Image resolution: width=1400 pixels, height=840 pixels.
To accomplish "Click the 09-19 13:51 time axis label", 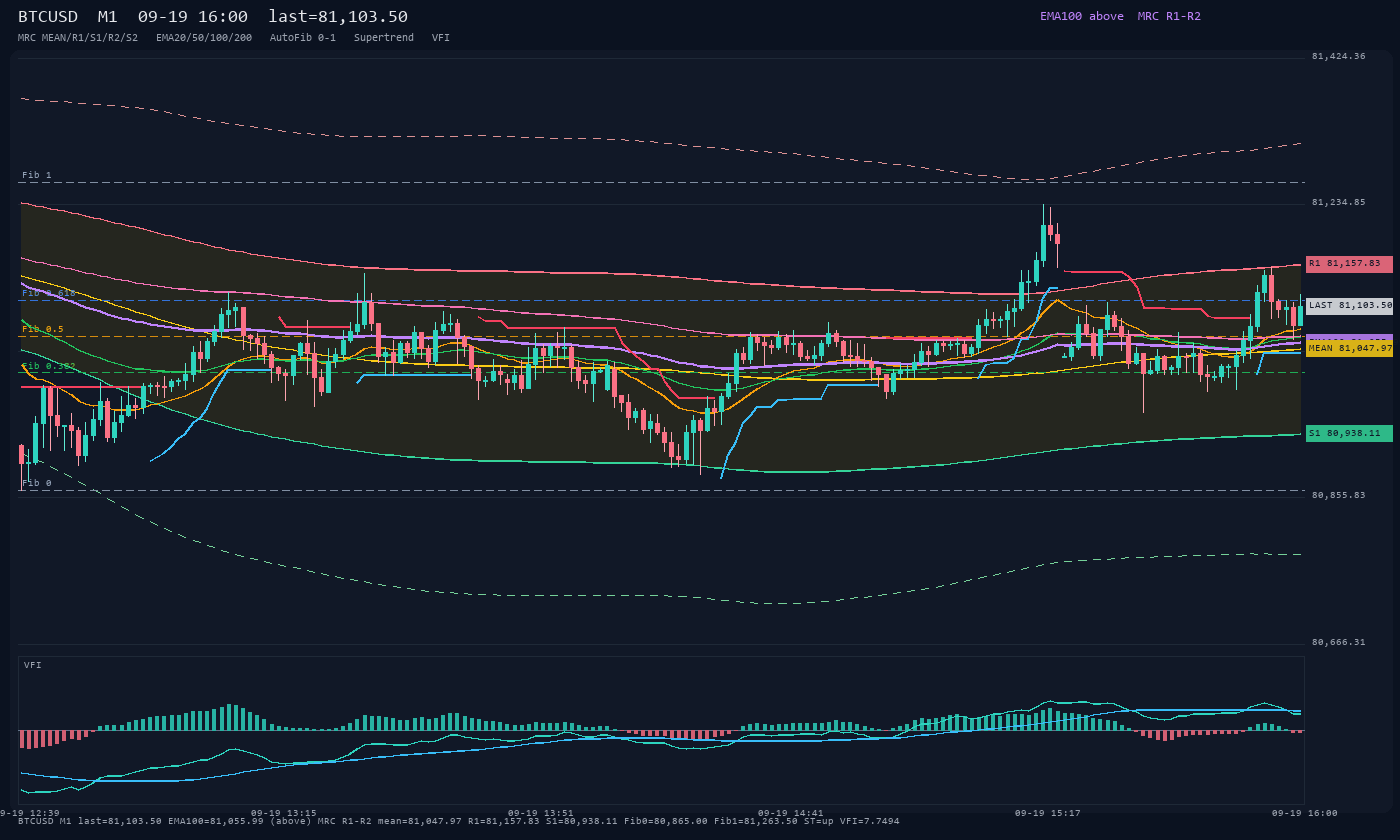I will click(x=541, y=813).
